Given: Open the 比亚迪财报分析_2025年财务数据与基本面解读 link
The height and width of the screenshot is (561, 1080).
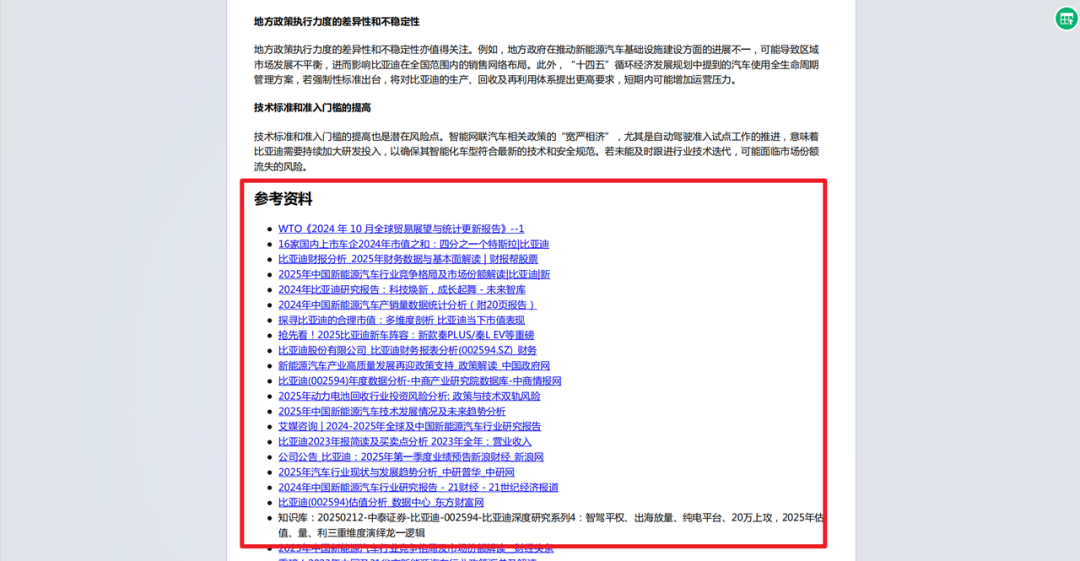Looking at the screenshot, I should click(x=408, y=259).
